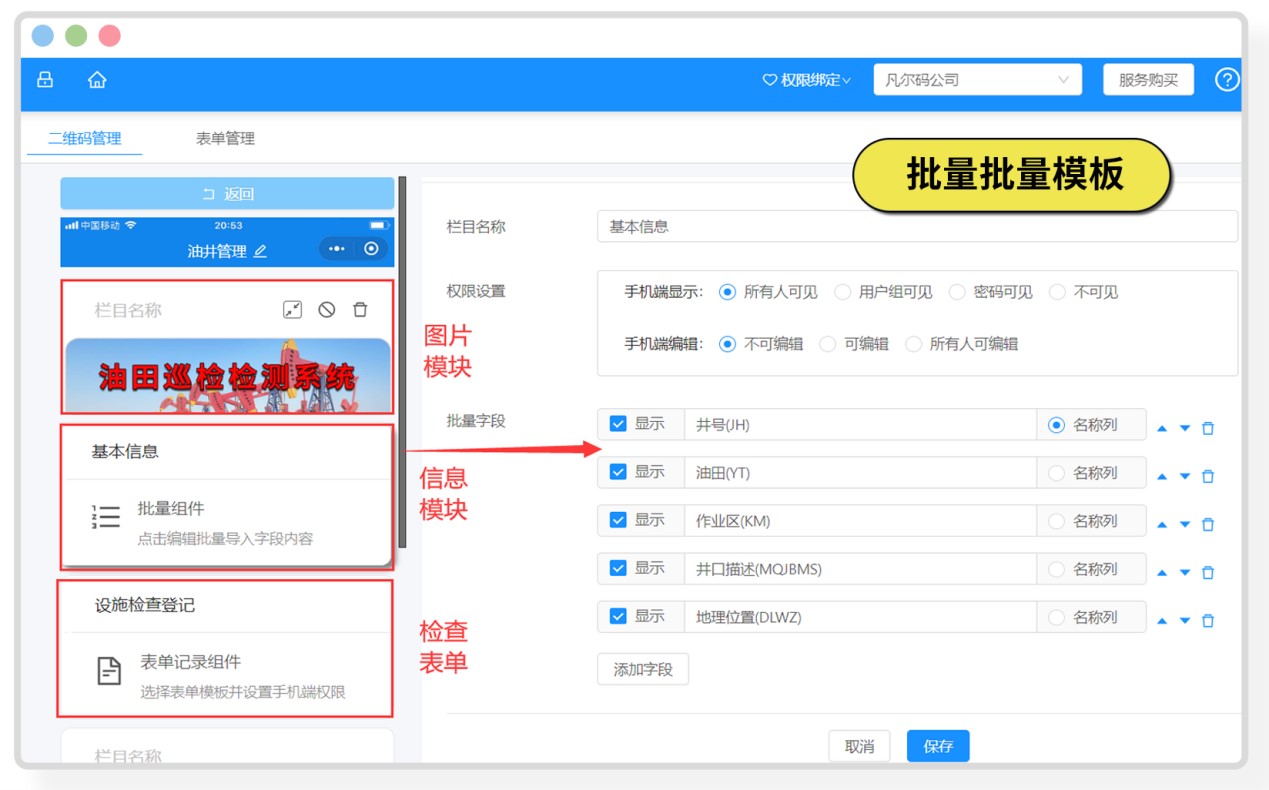Screen dimensions: 1269x790
Task: Open the 凡尔码公司 company dropdown
Action: [977, 80]
